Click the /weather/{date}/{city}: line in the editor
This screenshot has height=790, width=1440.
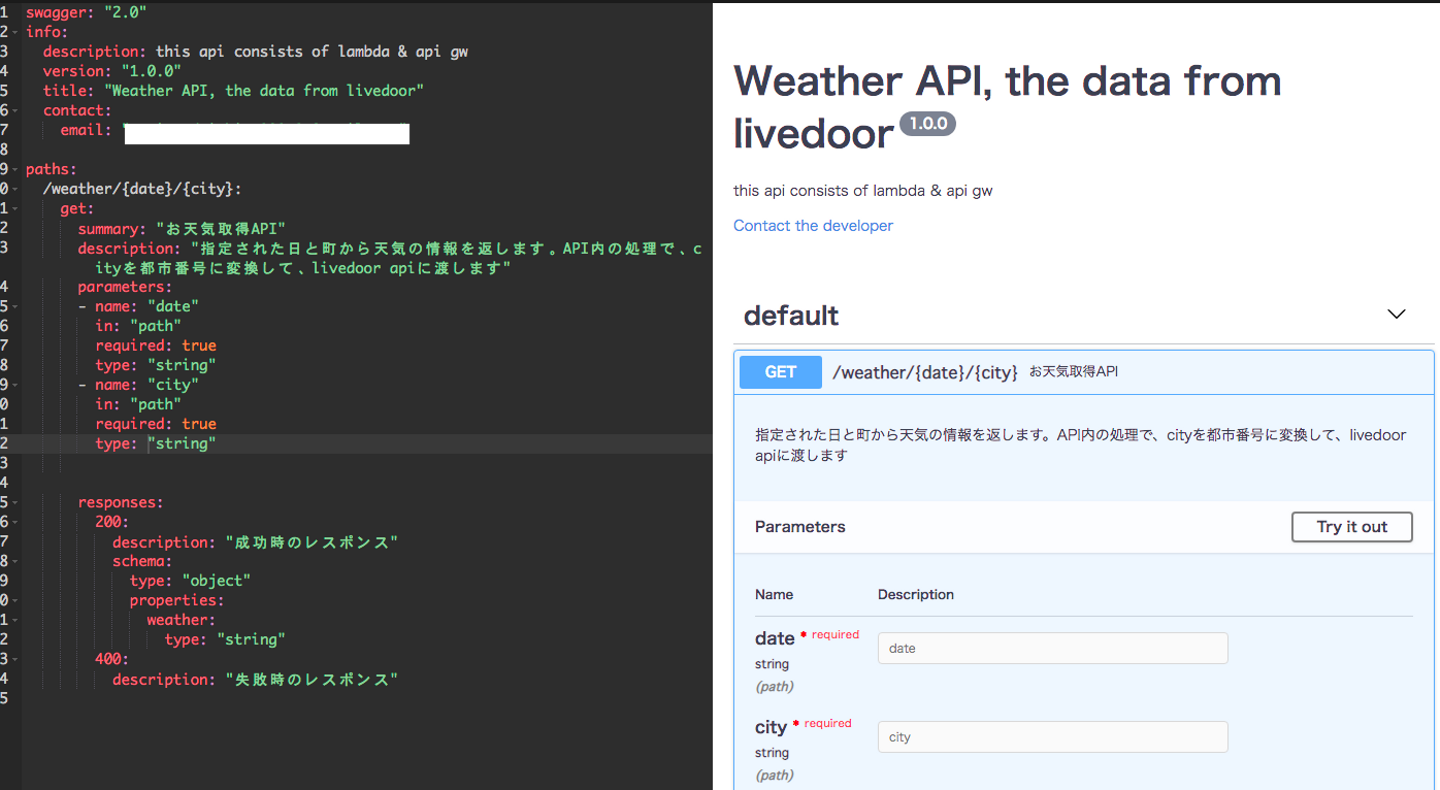pyautogui.click(x=142, y=189)
